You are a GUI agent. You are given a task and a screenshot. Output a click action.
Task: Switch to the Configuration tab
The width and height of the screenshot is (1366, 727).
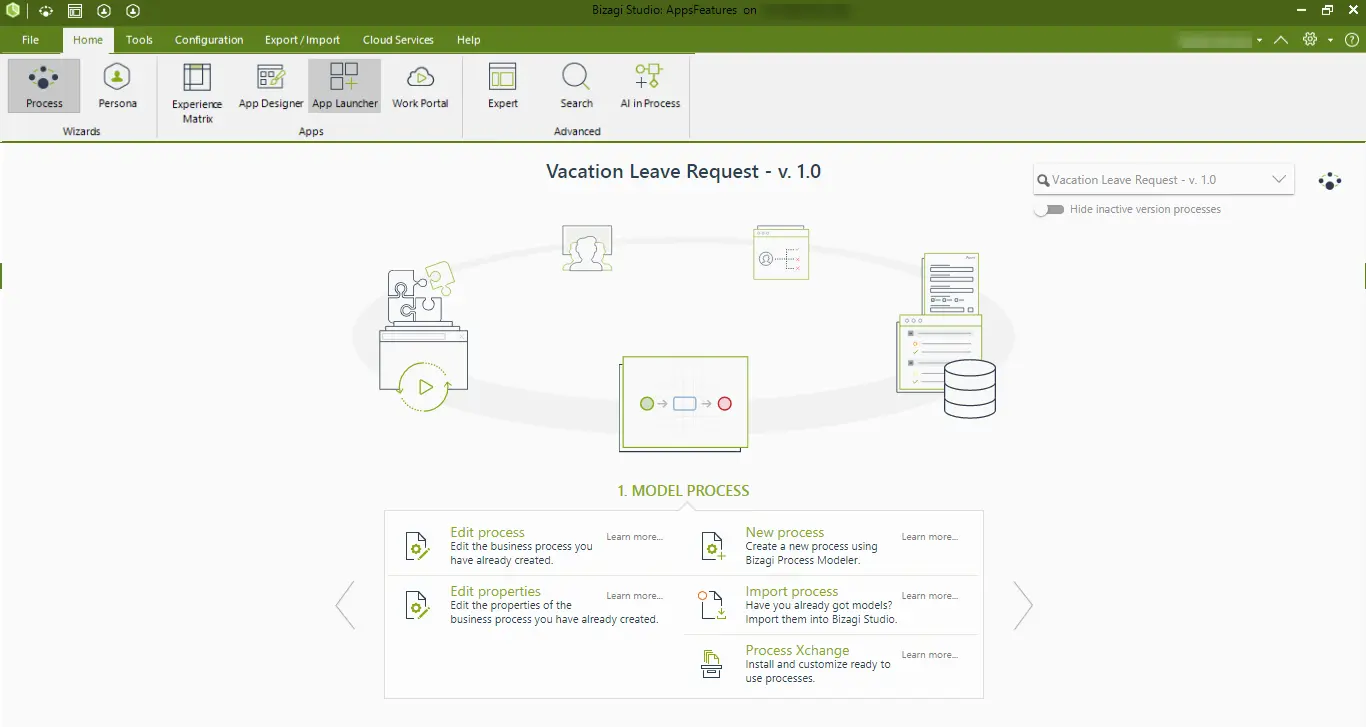209,40
